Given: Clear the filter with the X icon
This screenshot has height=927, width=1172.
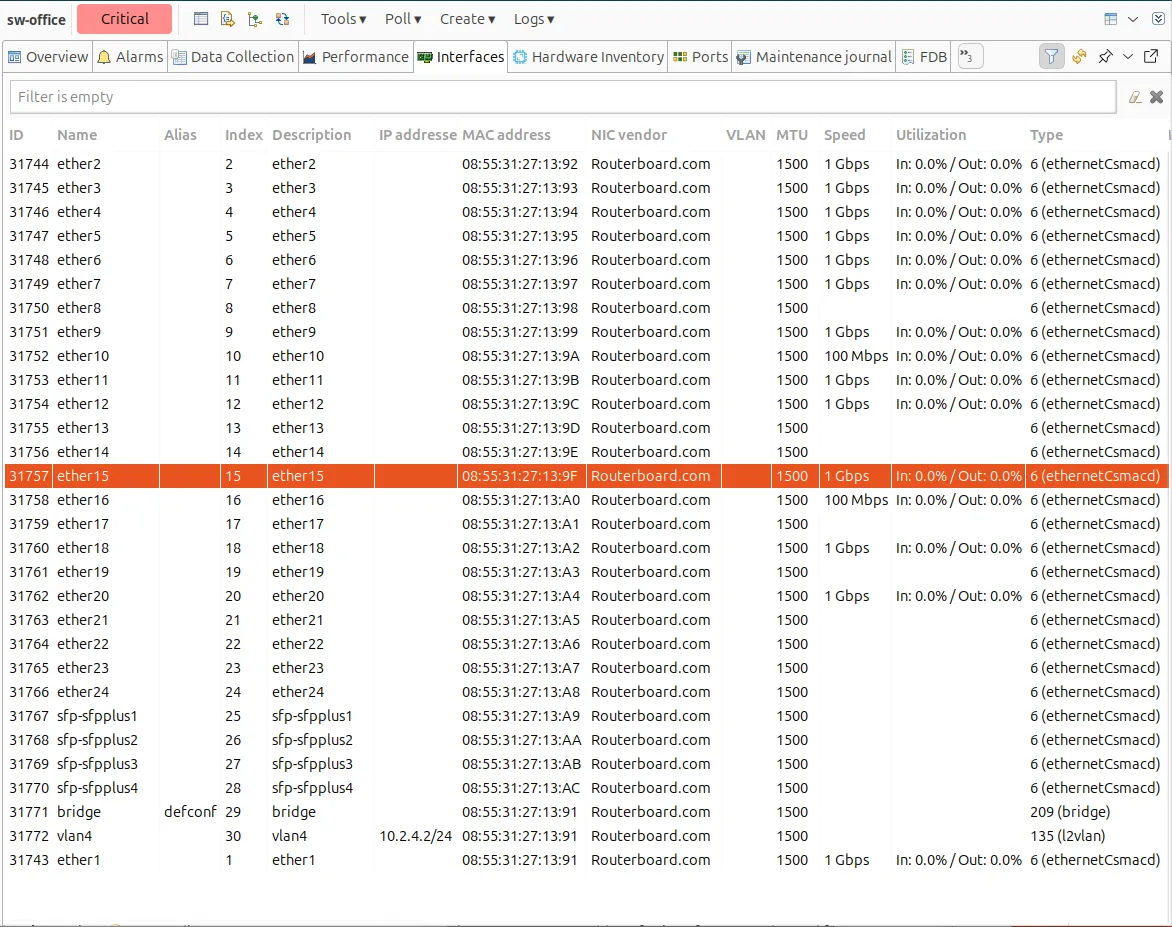Looking at the screenshot, I should coord(1157,97).
